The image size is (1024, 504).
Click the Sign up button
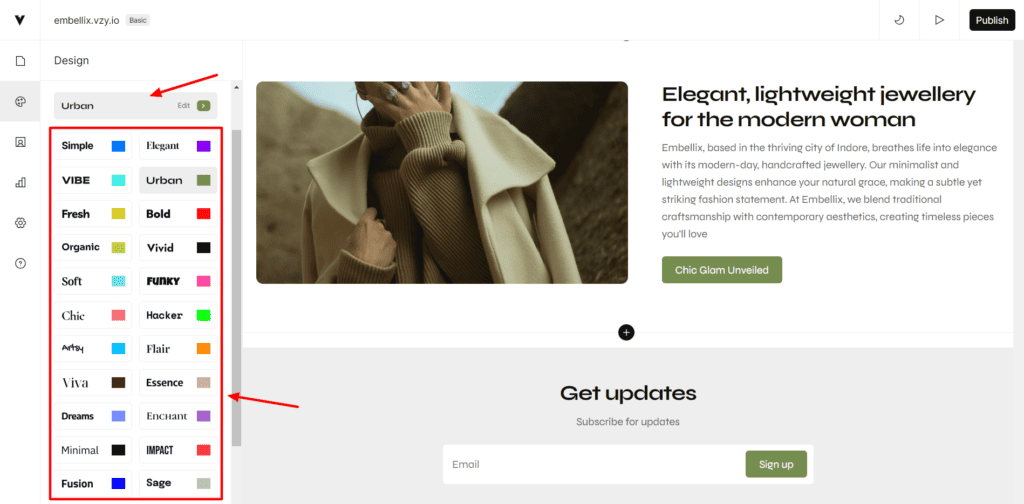coord(776,464)
